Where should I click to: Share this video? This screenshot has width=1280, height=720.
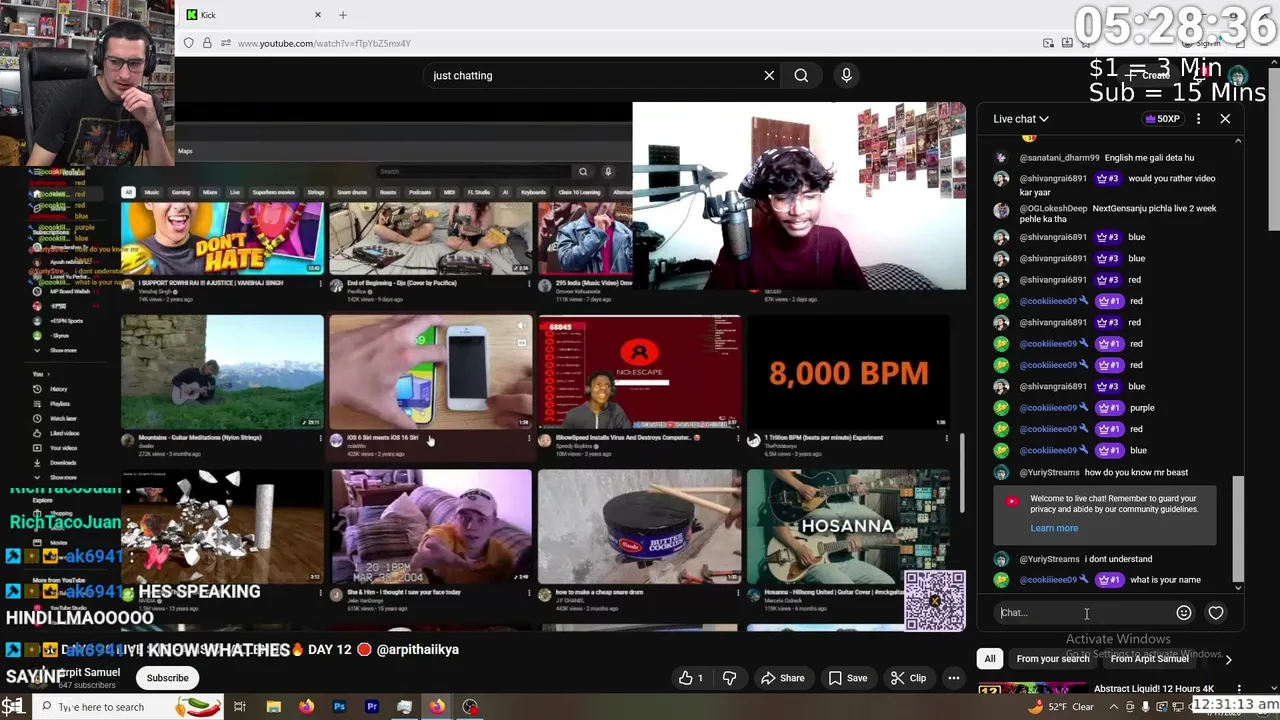[x=782, y=678]
